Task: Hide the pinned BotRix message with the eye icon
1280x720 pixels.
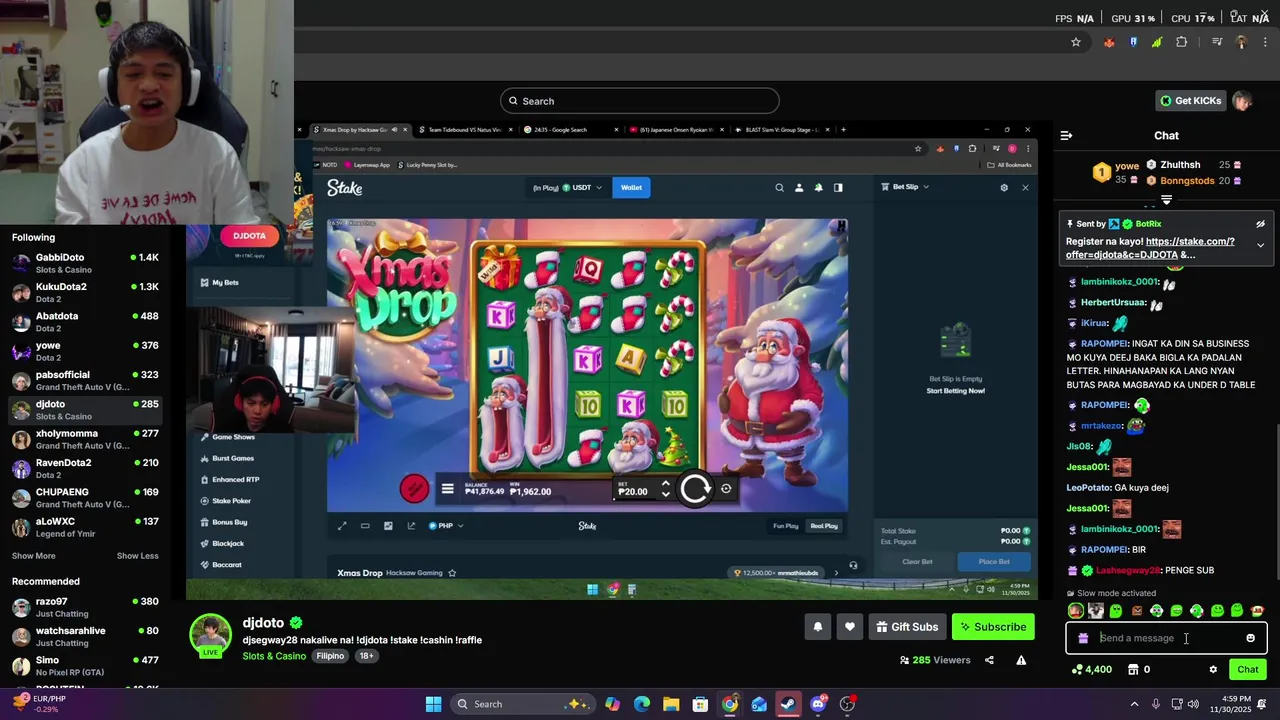Action: coord(1260,224)
